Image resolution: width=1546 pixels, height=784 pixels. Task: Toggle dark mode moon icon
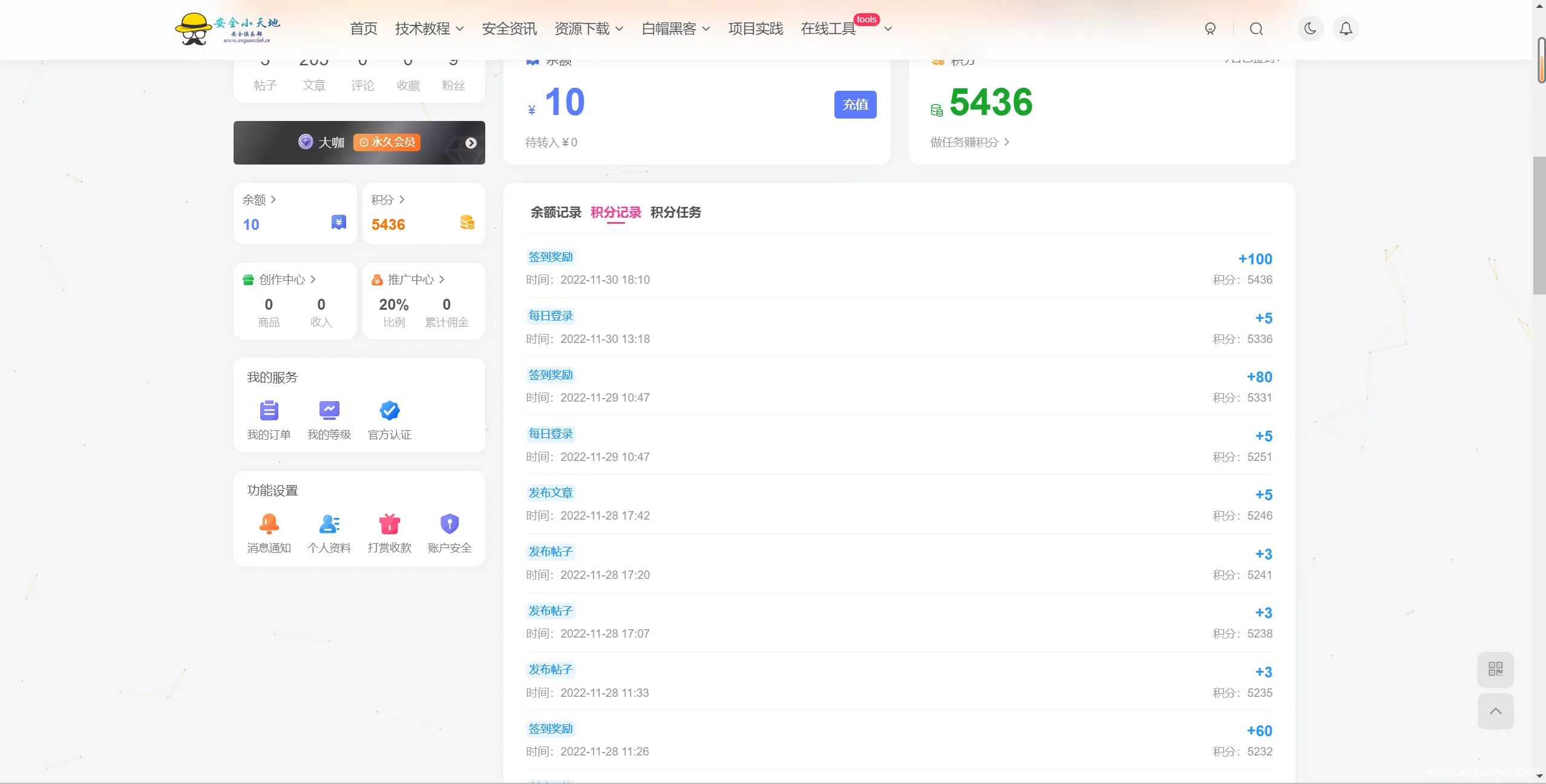1310,28
